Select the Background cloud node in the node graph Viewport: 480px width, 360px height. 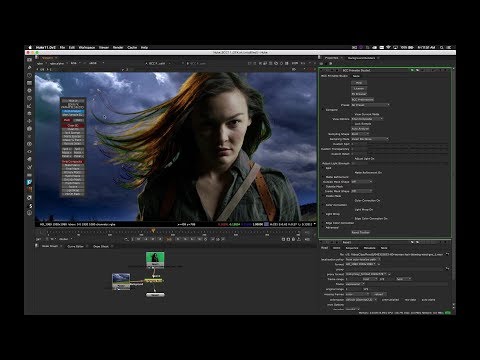pyautogui.click(x=121, y=281)
